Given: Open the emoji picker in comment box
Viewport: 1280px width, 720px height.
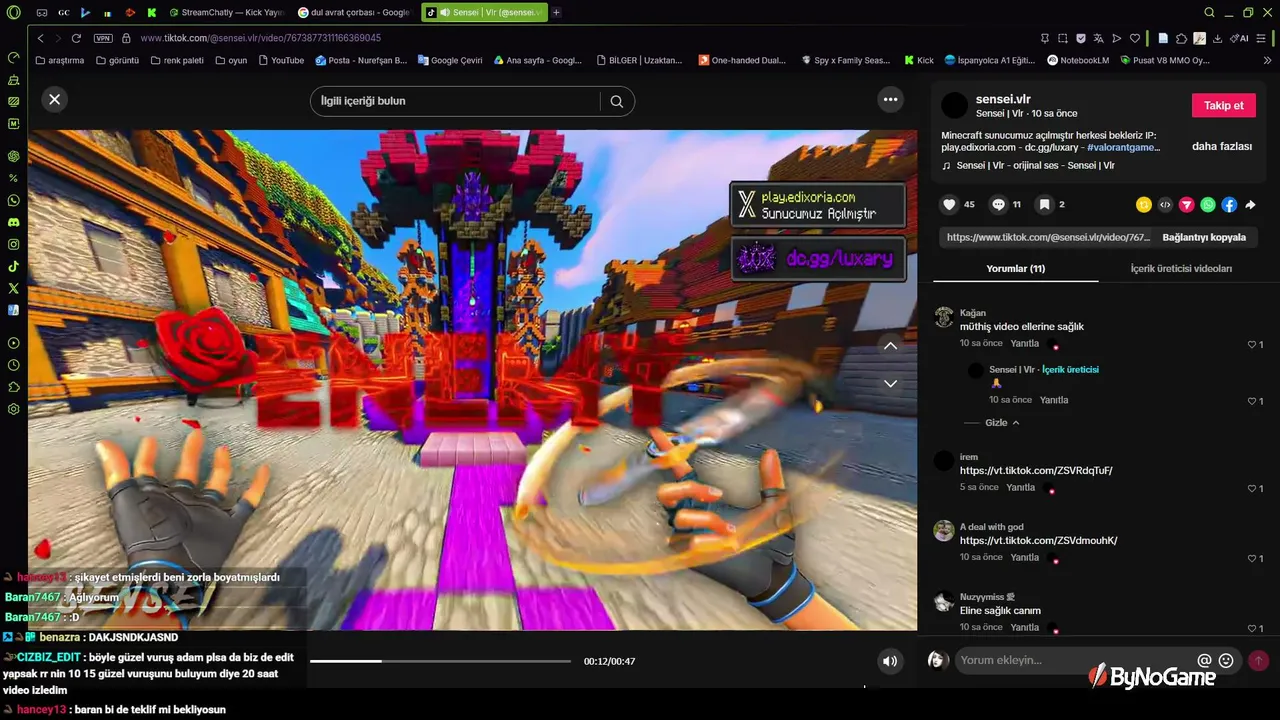Looking at the screenshot, I should click(1226, 660).
